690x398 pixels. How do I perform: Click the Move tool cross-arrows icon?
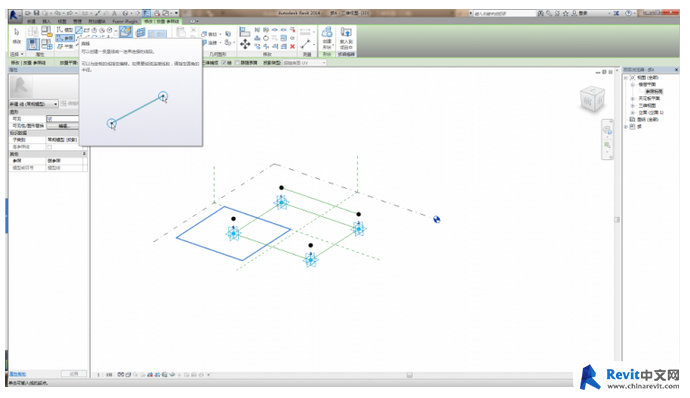[x=245, y=44]
